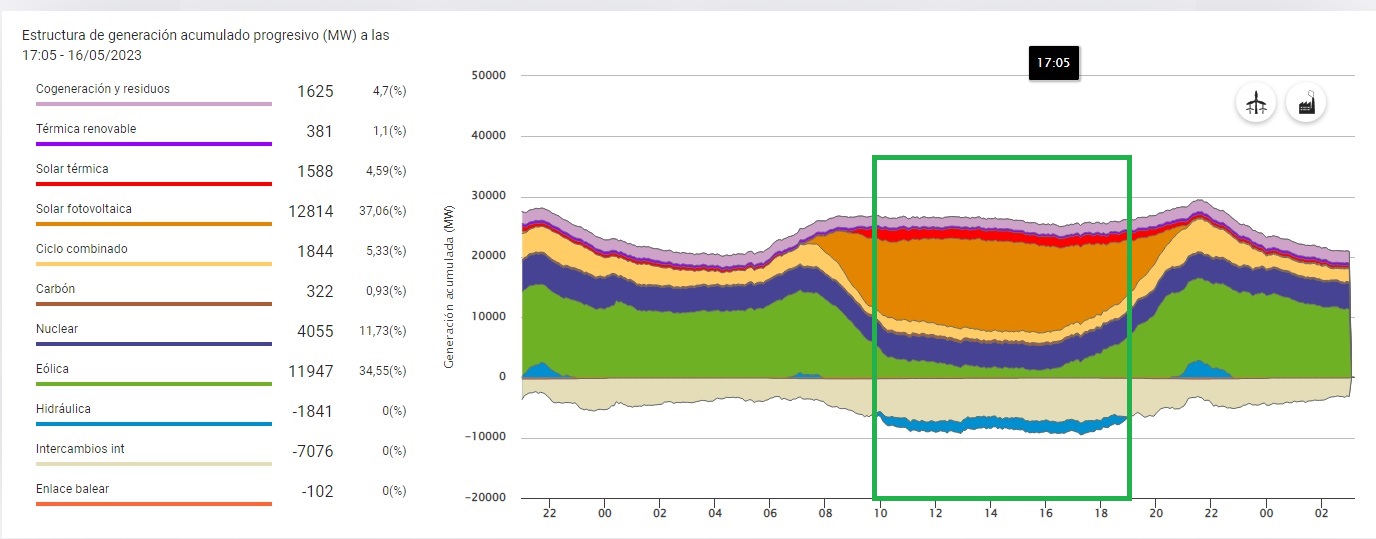Hide the Solar fotovoltaica series via legend
Image resolution: width=1376 pixels, height=539 pixels.
click(84, 209)
